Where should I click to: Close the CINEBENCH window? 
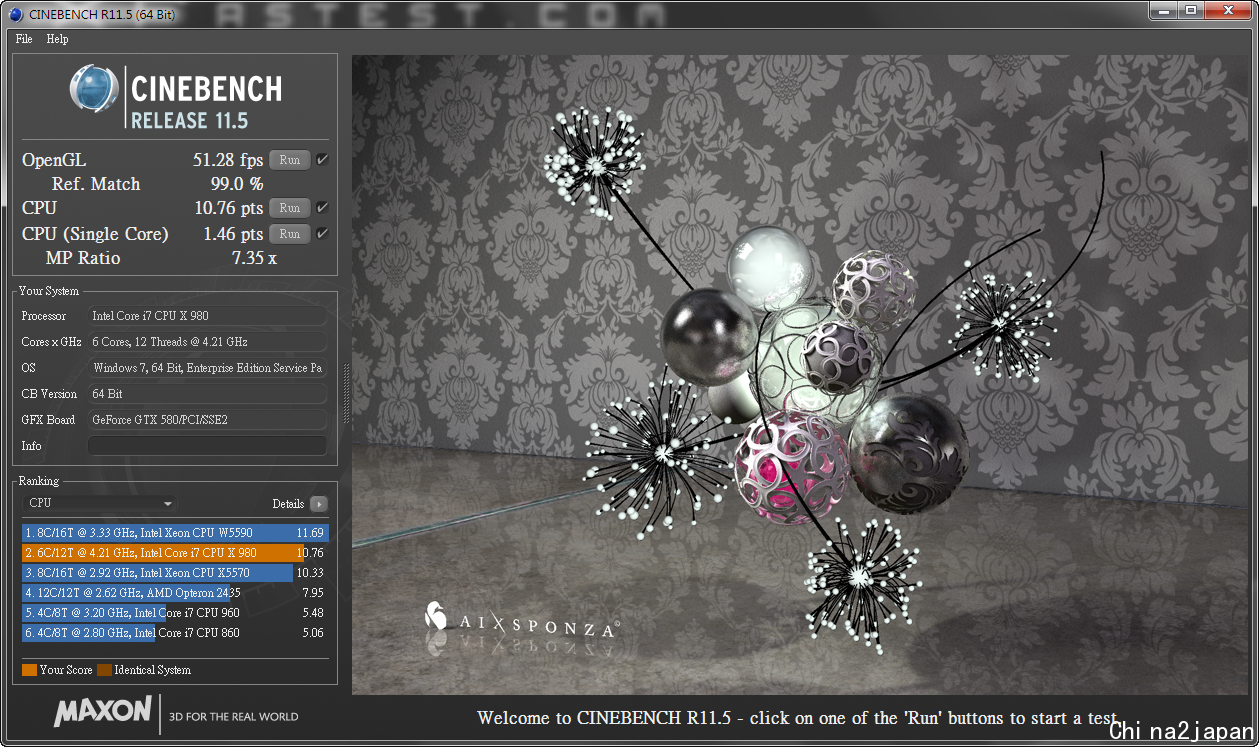point(1228,10)
